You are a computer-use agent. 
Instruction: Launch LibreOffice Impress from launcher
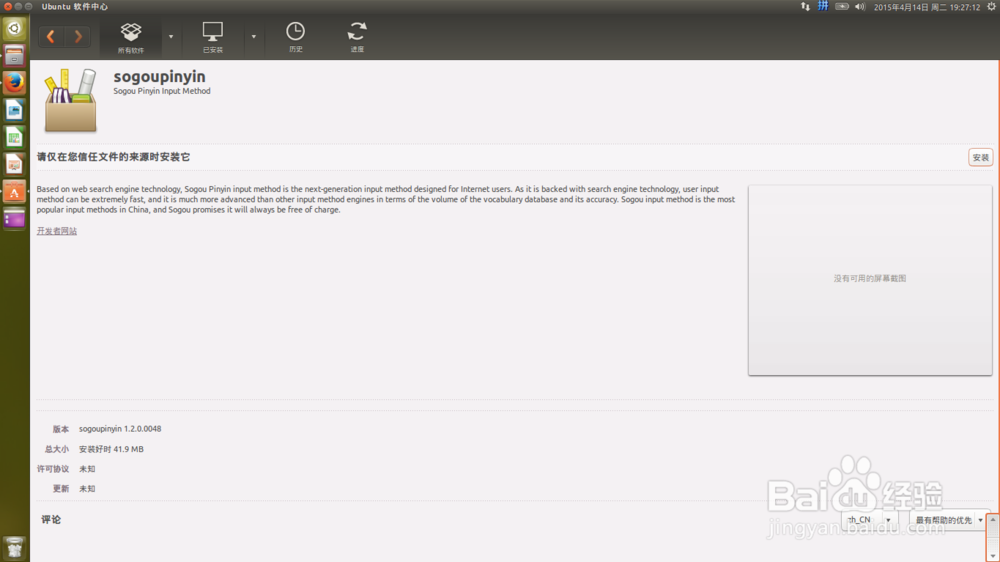14,165
